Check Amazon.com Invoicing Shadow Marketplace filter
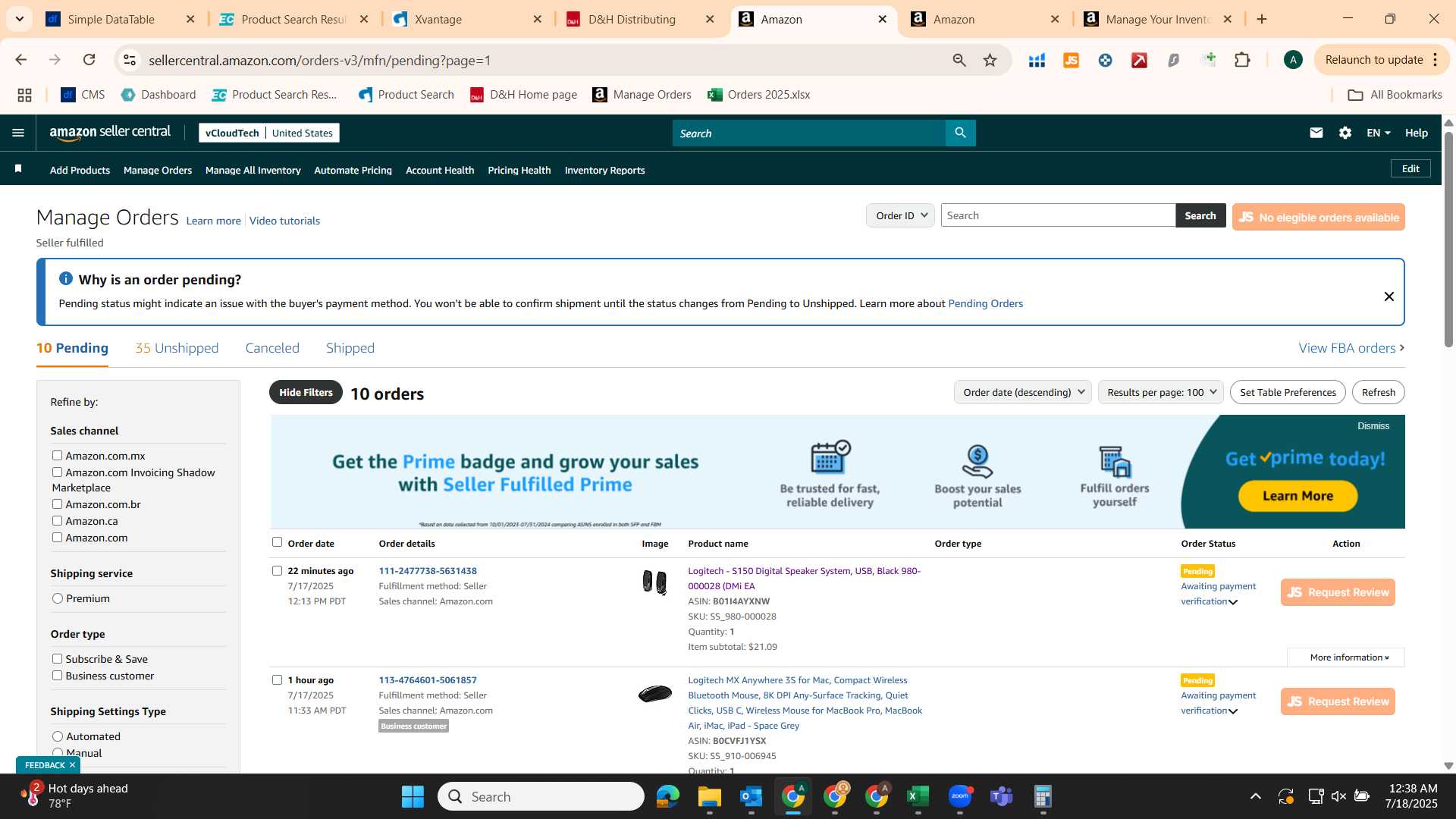1456x819 pixels. click(x=57, y=472)
